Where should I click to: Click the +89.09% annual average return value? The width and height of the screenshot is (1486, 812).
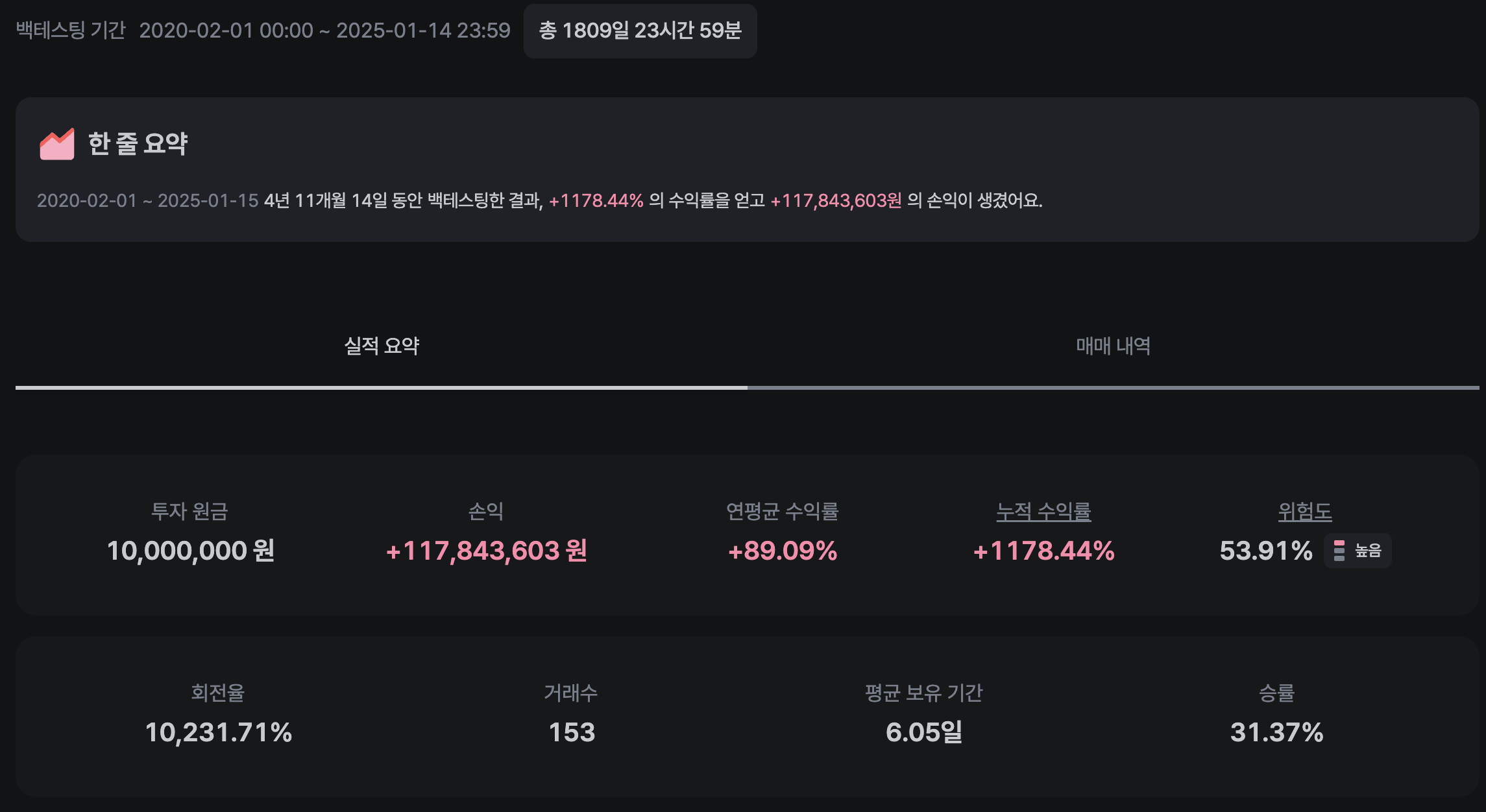coord(783,551)
